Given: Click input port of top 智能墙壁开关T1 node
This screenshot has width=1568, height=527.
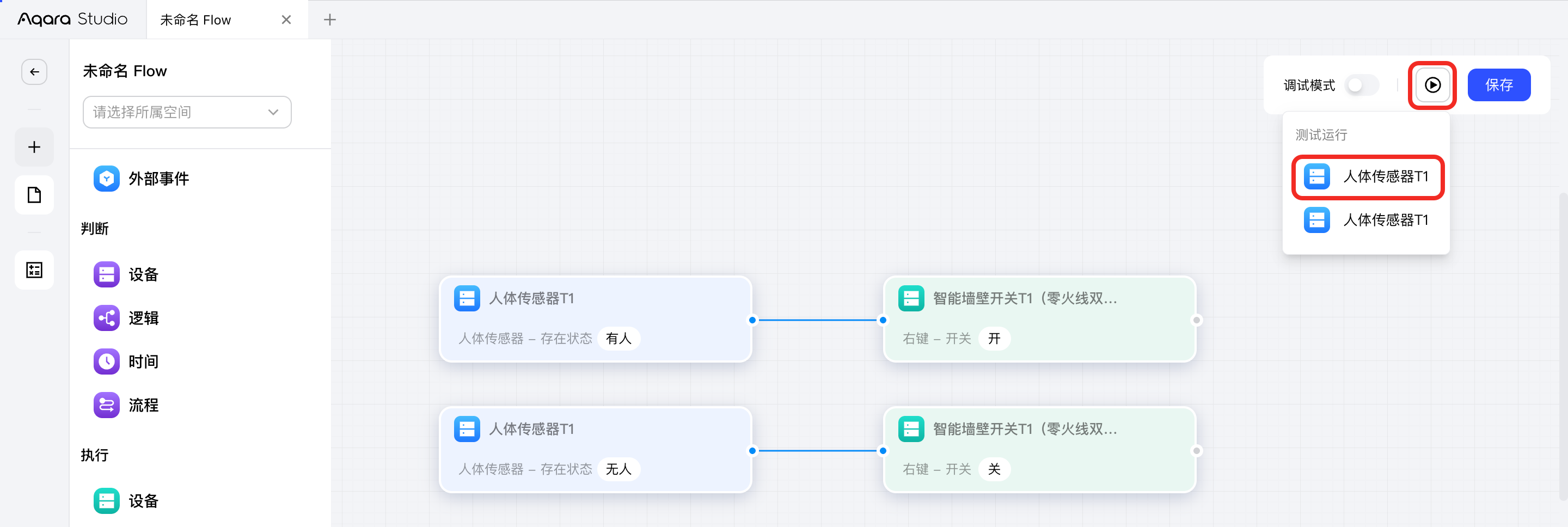Looking at the screenshot, I should pyautogui.click(x=883, y=320).
